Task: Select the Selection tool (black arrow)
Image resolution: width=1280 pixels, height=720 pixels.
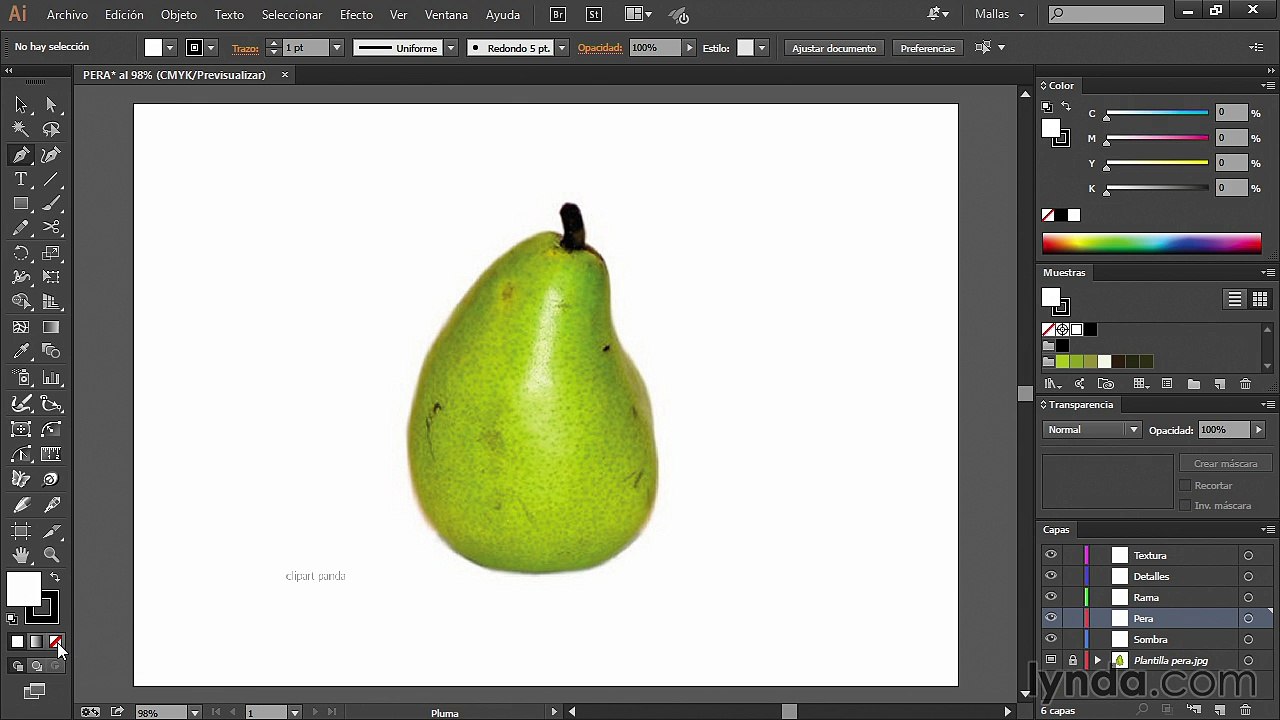Action: 21,105
